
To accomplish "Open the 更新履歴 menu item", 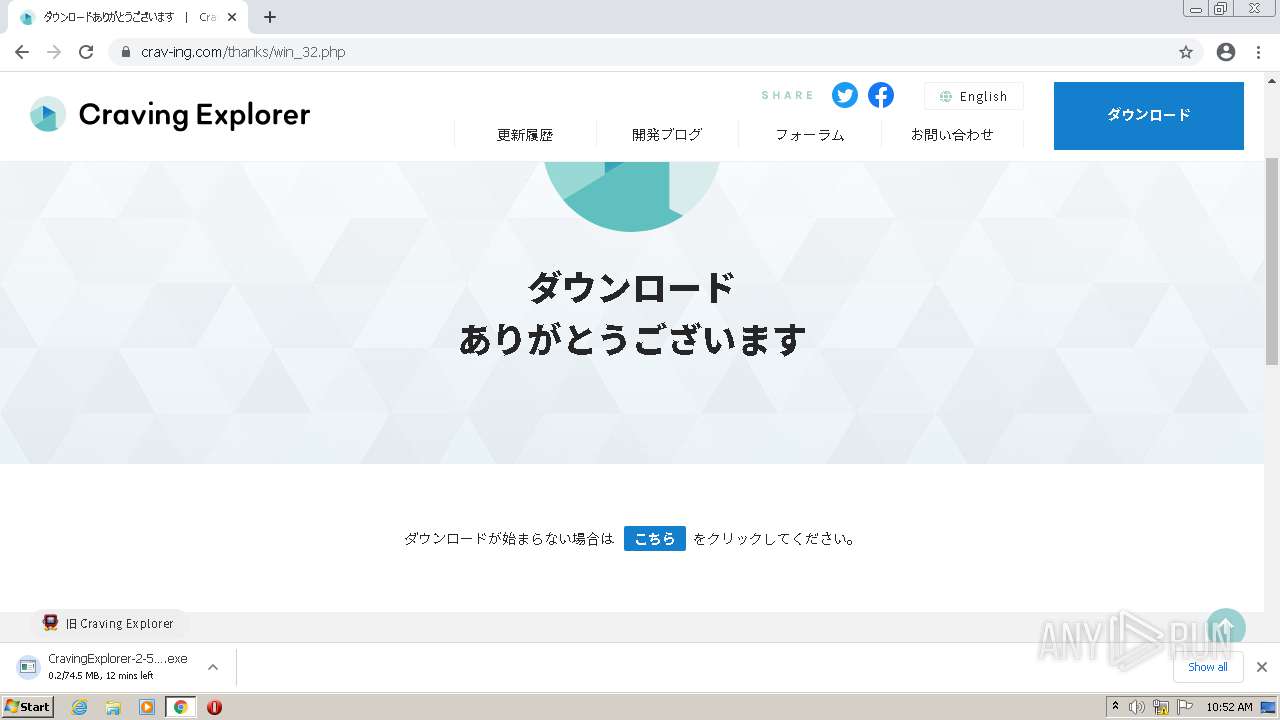I will point(525,135).
